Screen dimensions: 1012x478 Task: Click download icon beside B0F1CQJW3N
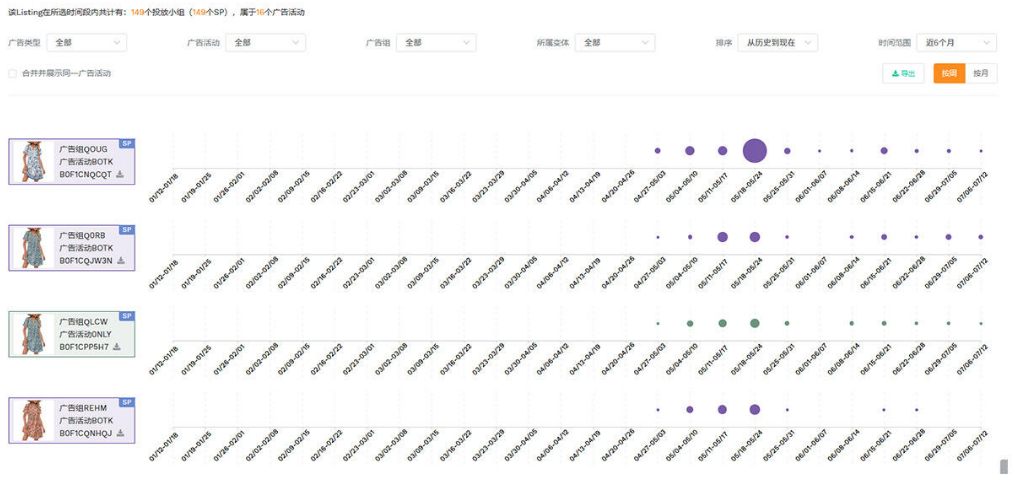(121, 260)
